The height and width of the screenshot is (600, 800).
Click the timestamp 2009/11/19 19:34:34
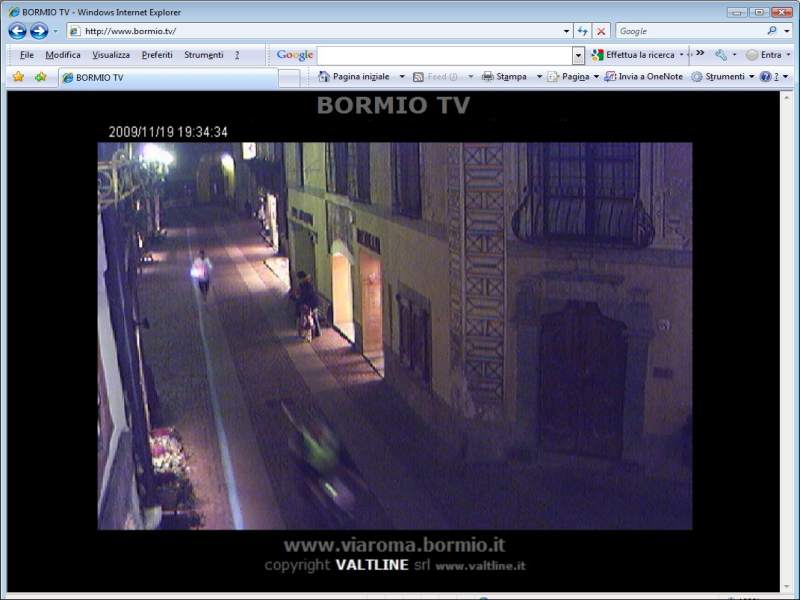pyautogui.click(x=168, y=132)
